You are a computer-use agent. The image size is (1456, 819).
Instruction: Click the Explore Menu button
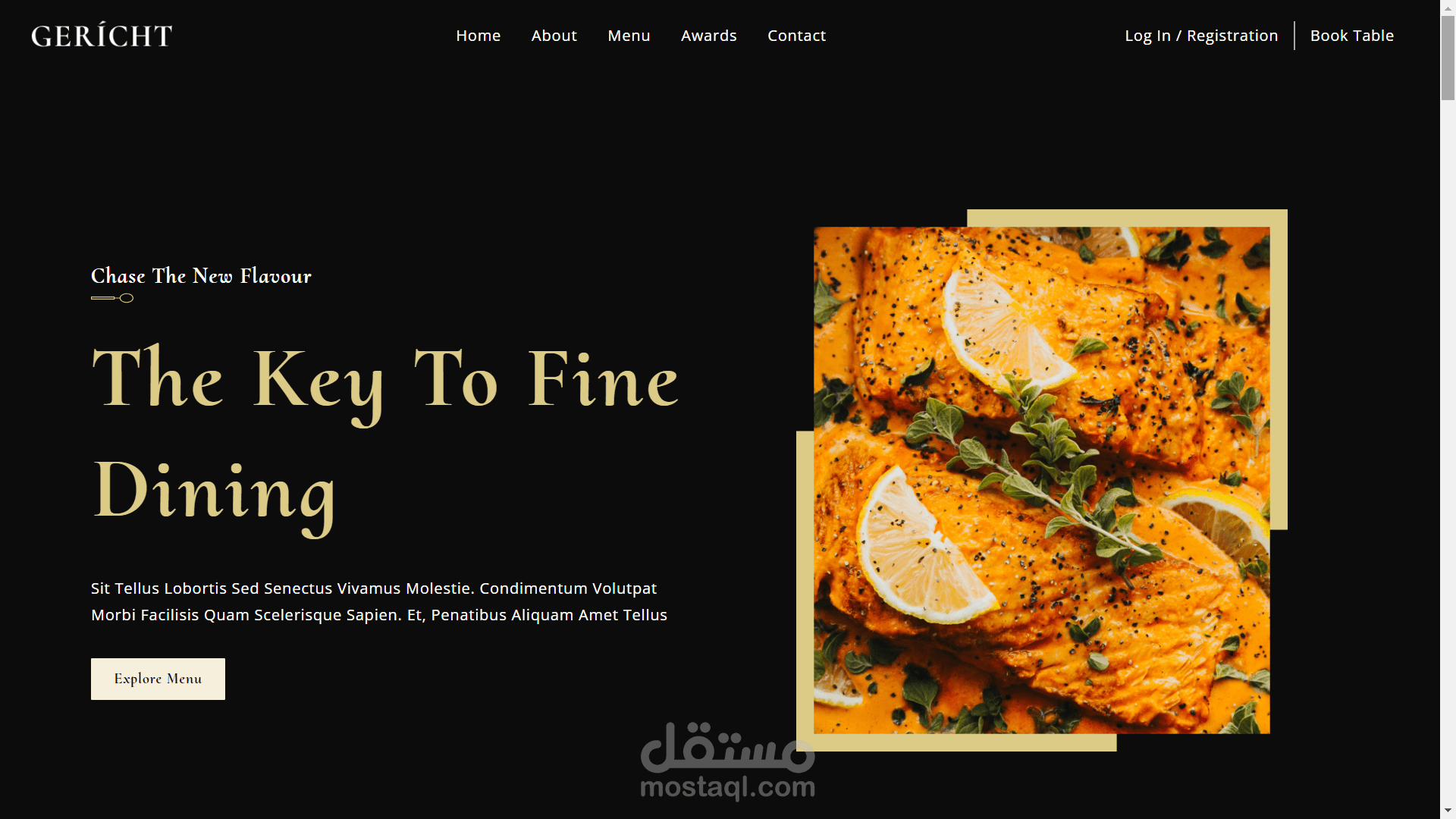click(158, 679)
